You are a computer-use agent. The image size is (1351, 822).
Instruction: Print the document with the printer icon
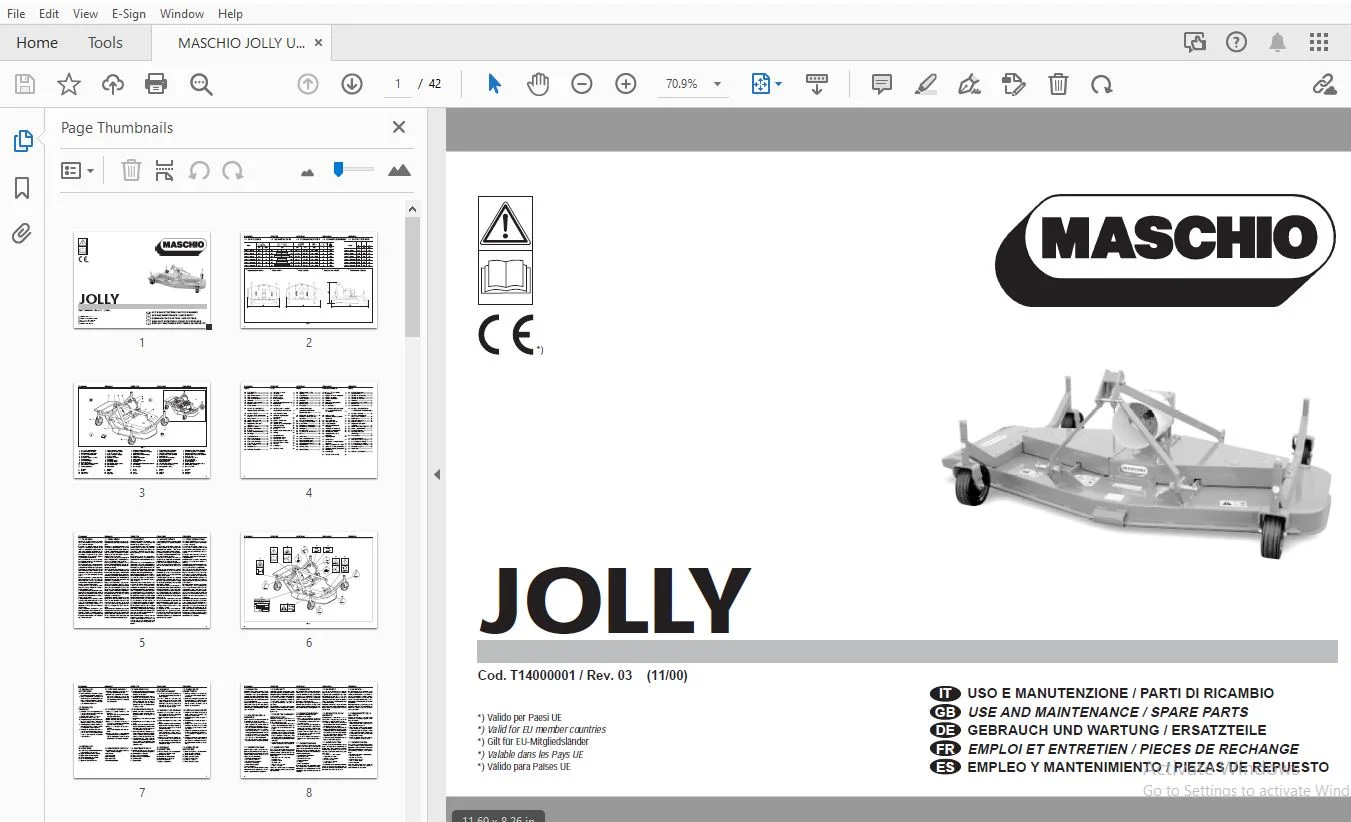pos(156,85)
